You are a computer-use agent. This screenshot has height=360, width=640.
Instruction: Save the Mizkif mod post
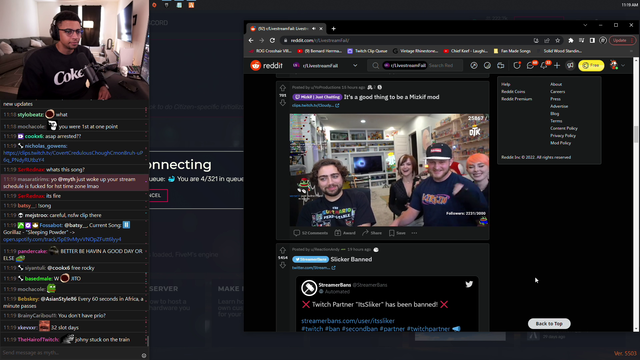tap(397, 233)
